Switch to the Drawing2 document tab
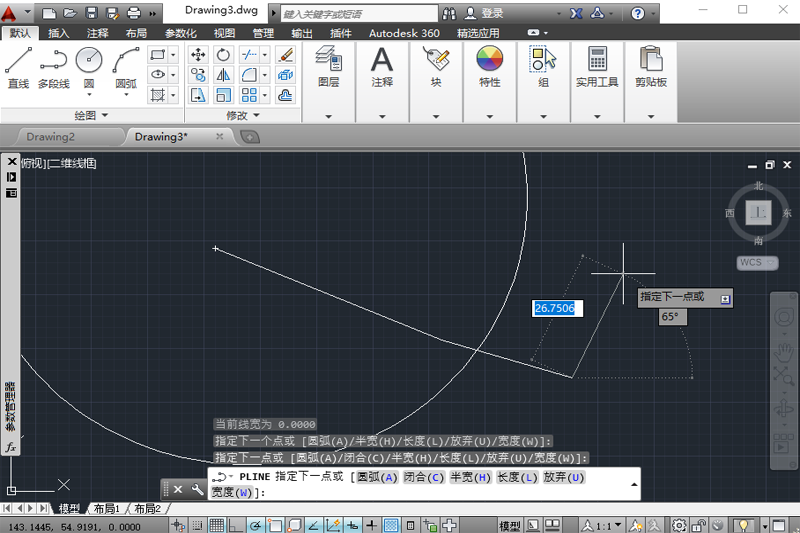800x533 pixels. click(x=51, y=137)
